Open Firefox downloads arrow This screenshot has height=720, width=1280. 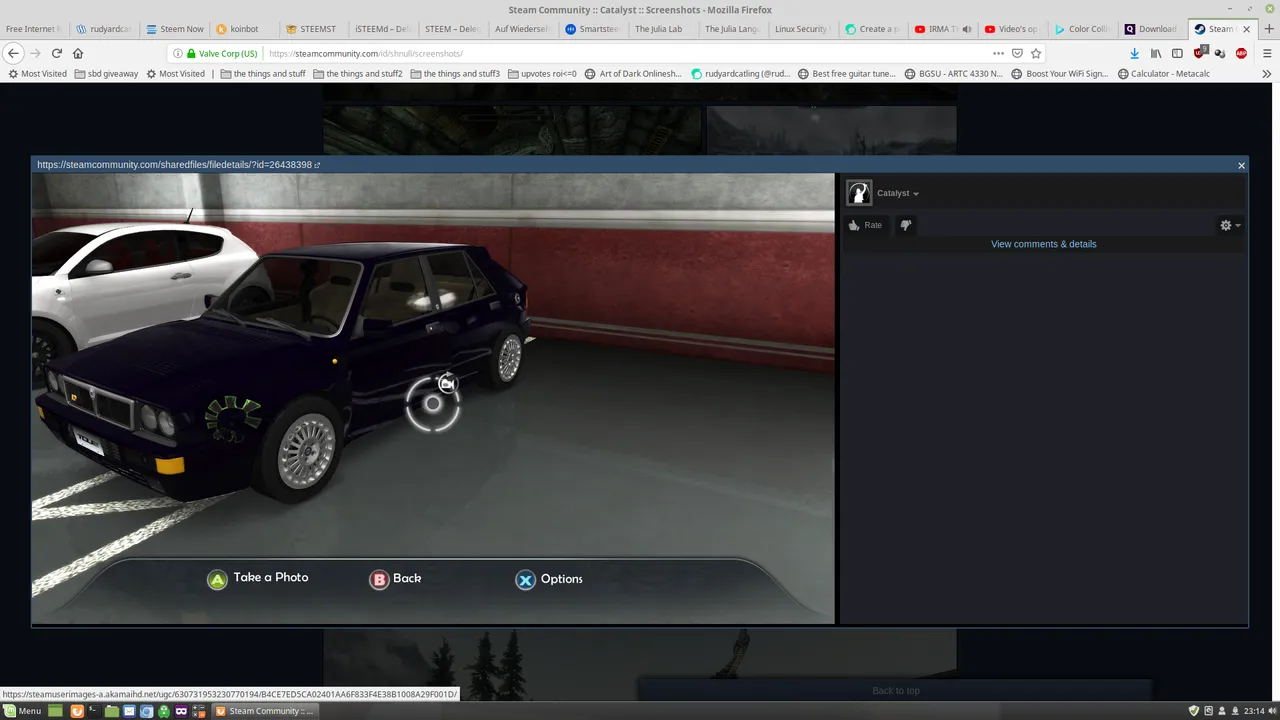click(x=1134, y=53)
